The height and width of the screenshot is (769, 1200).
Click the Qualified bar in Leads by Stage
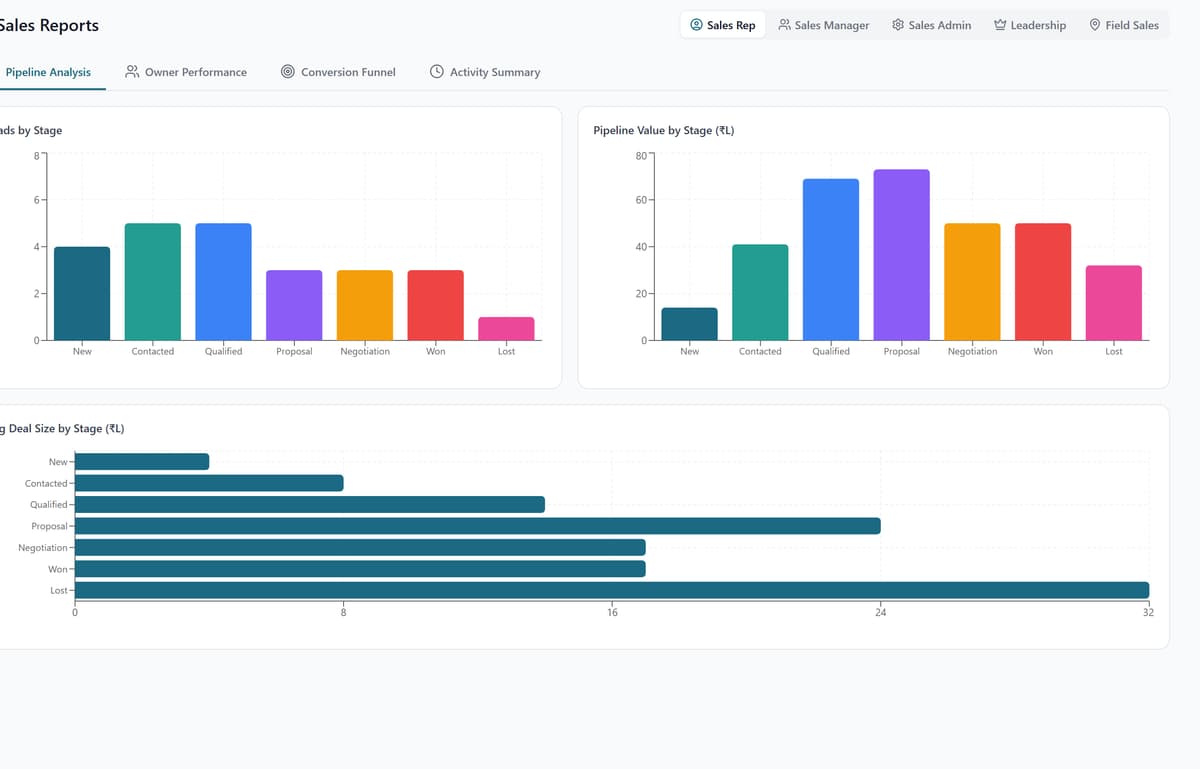coord(223,282)
